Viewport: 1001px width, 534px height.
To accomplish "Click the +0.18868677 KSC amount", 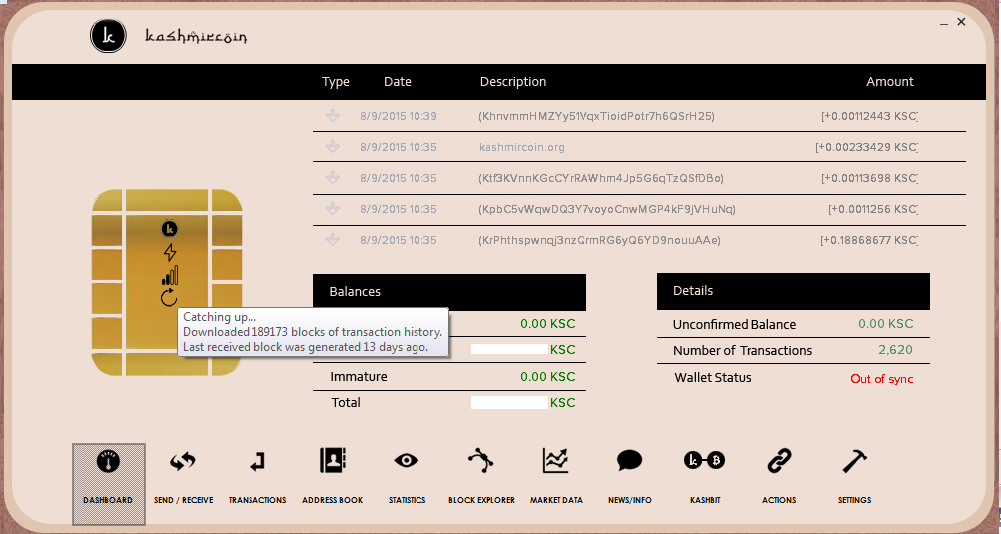I will pos(869,240).
